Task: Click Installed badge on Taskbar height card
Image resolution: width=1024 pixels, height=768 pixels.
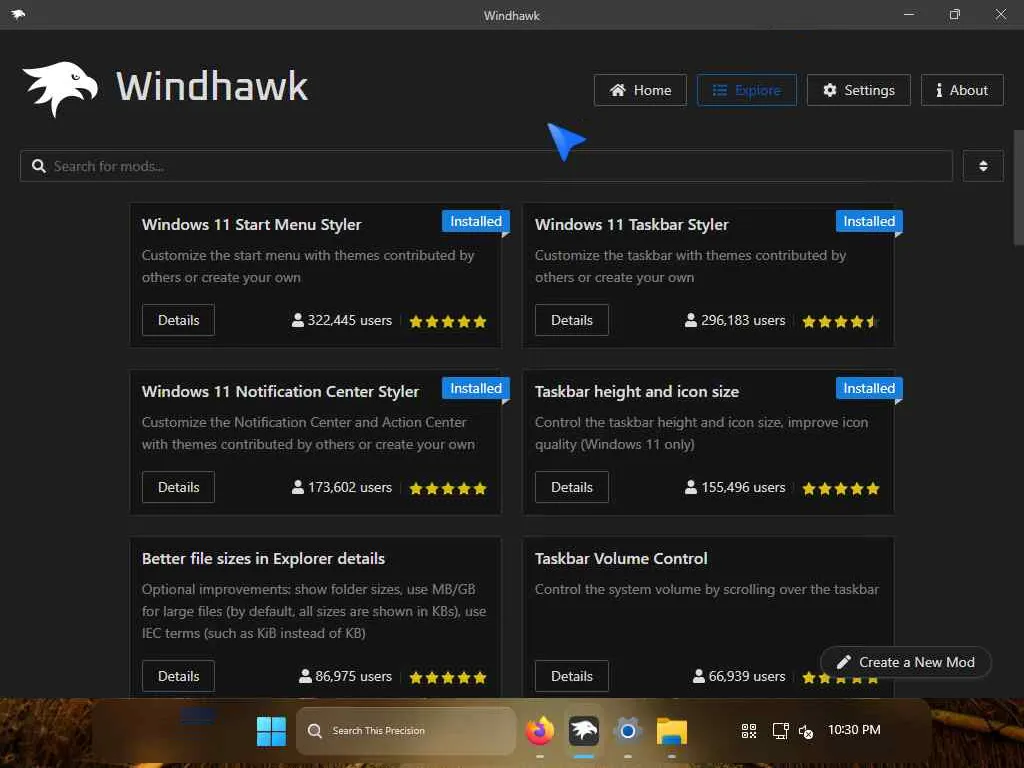Action: click(869, 389)
